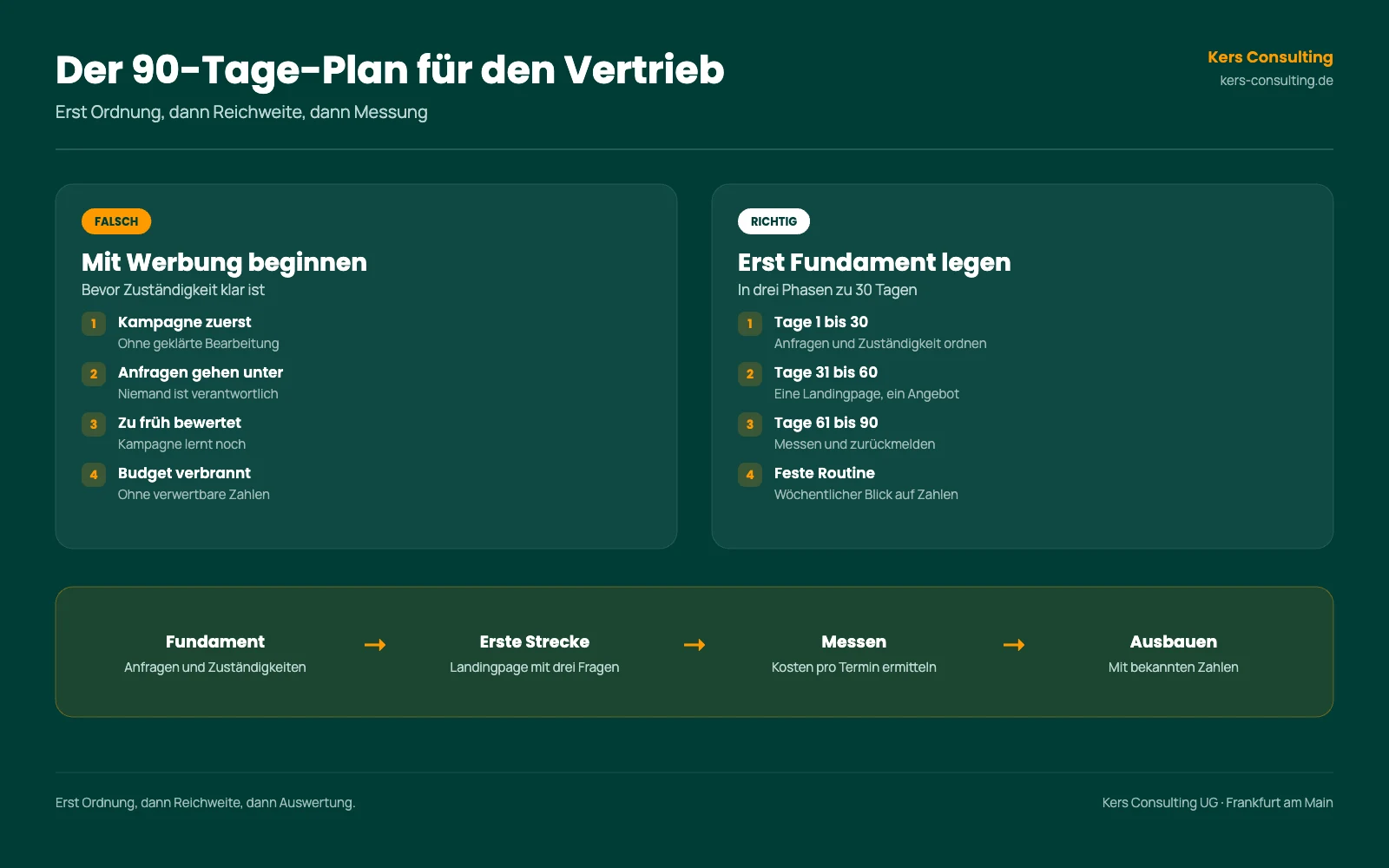Select number badge beside Anfragen gehen unter
This screenshot has height=868, width=1389.
pyautogui.click(x=94, y=374)
